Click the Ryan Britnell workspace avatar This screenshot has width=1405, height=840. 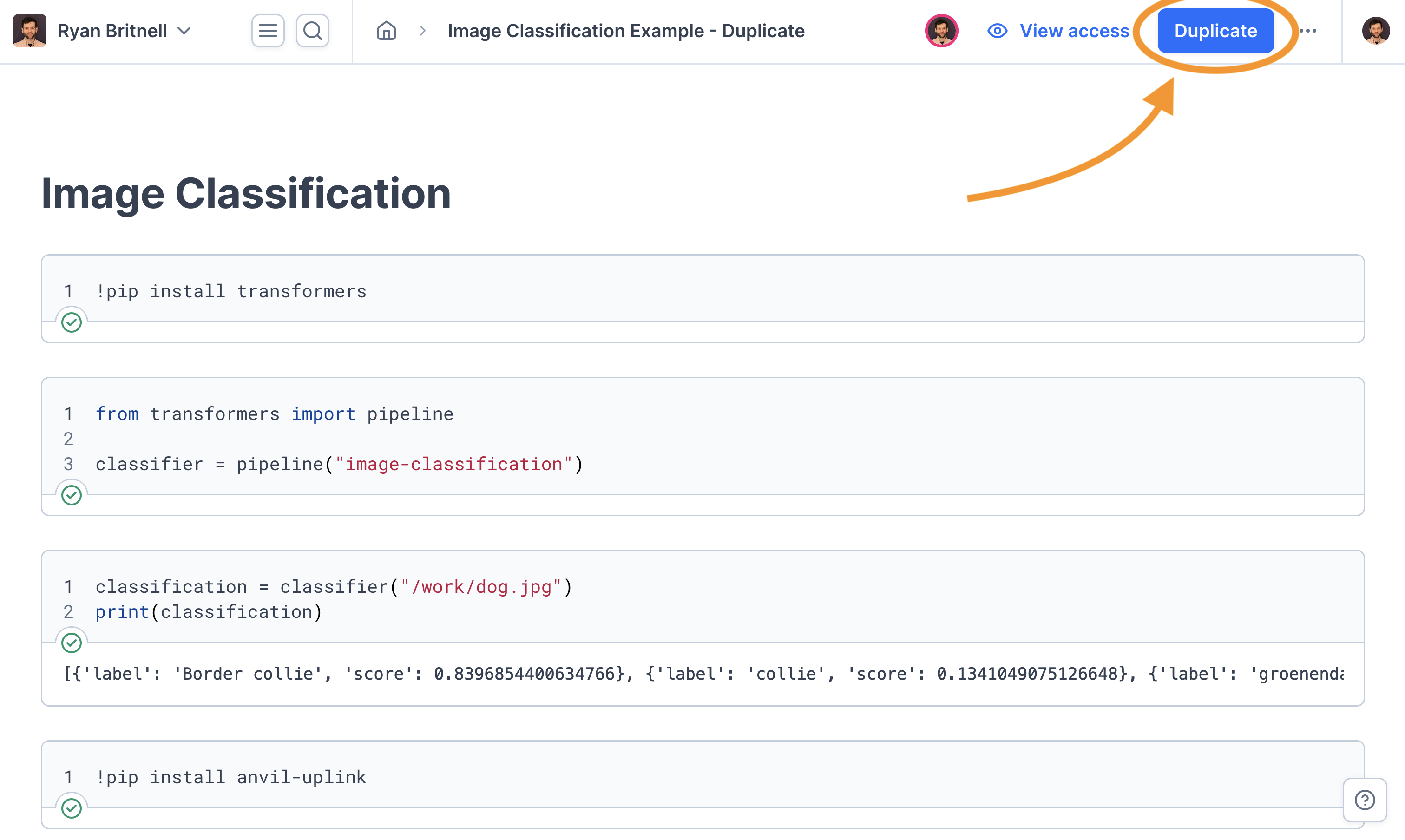coord(29,31)
